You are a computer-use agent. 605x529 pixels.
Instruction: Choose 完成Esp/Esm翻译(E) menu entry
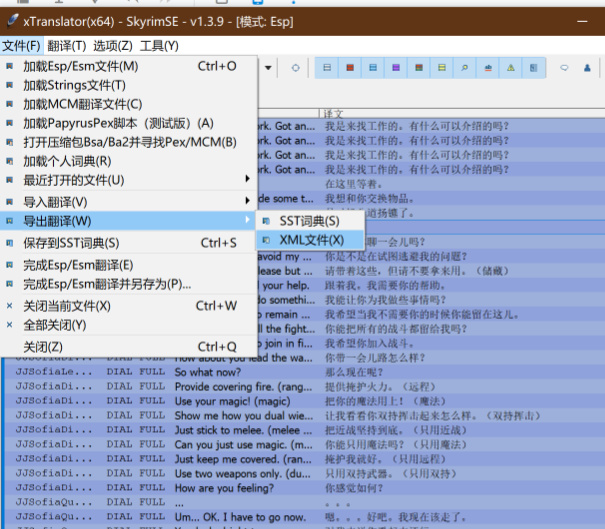pyautogui.click(x=128, y=265)
